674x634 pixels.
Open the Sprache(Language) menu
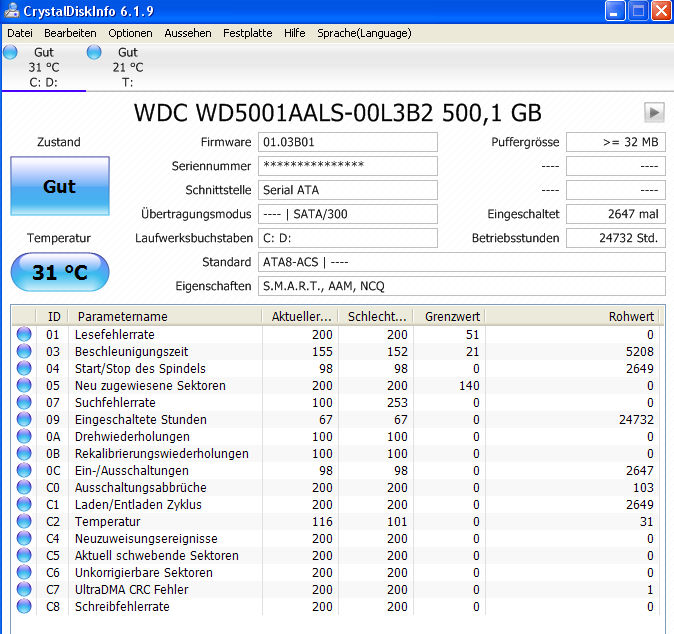364,33
